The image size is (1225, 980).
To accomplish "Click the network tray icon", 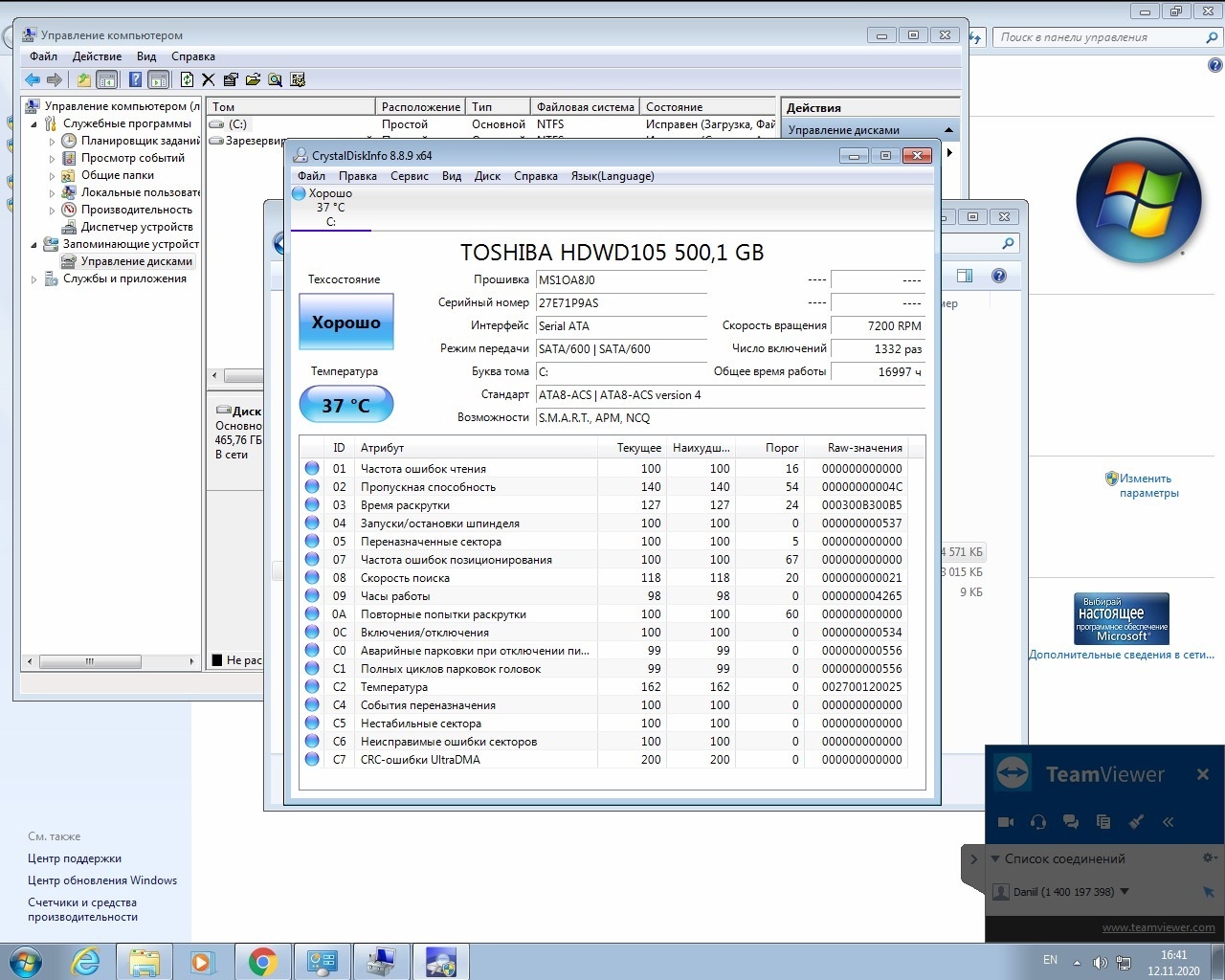I will point(1124,963).
